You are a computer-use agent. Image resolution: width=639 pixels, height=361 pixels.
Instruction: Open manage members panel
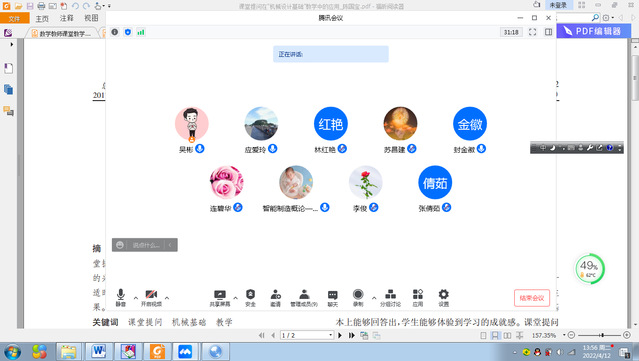click(x=304, y=297)
